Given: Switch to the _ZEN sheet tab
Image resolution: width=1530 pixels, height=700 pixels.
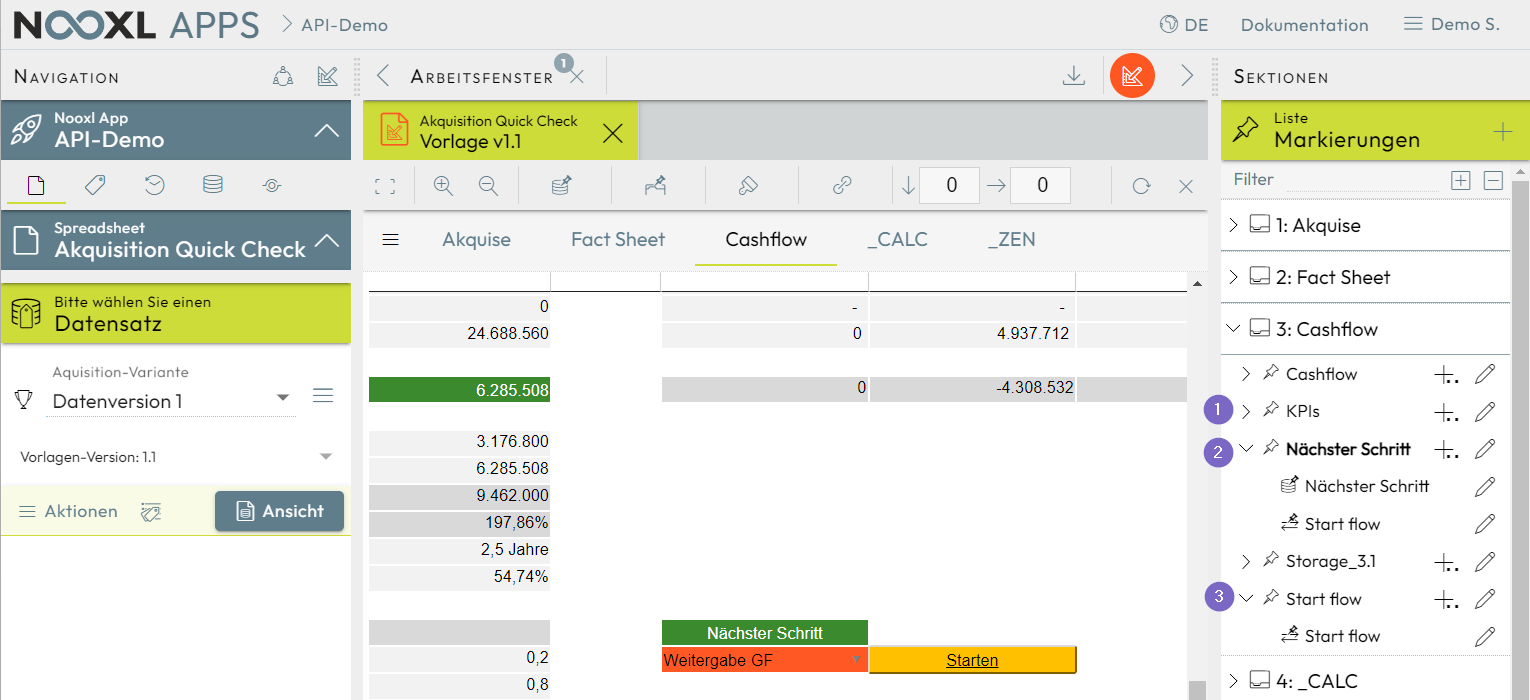Looking at the screenshot, I should [x=1012, y=240].
